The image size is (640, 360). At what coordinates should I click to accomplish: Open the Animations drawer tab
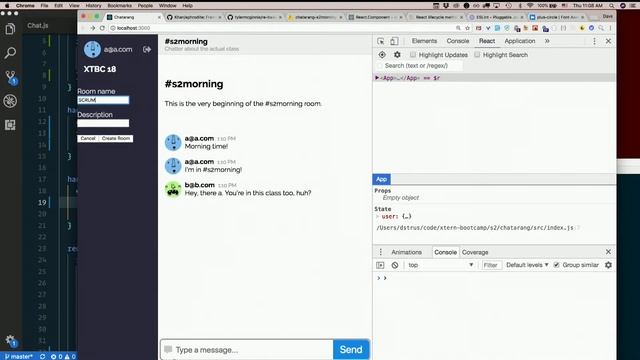(x=406, y=252)
